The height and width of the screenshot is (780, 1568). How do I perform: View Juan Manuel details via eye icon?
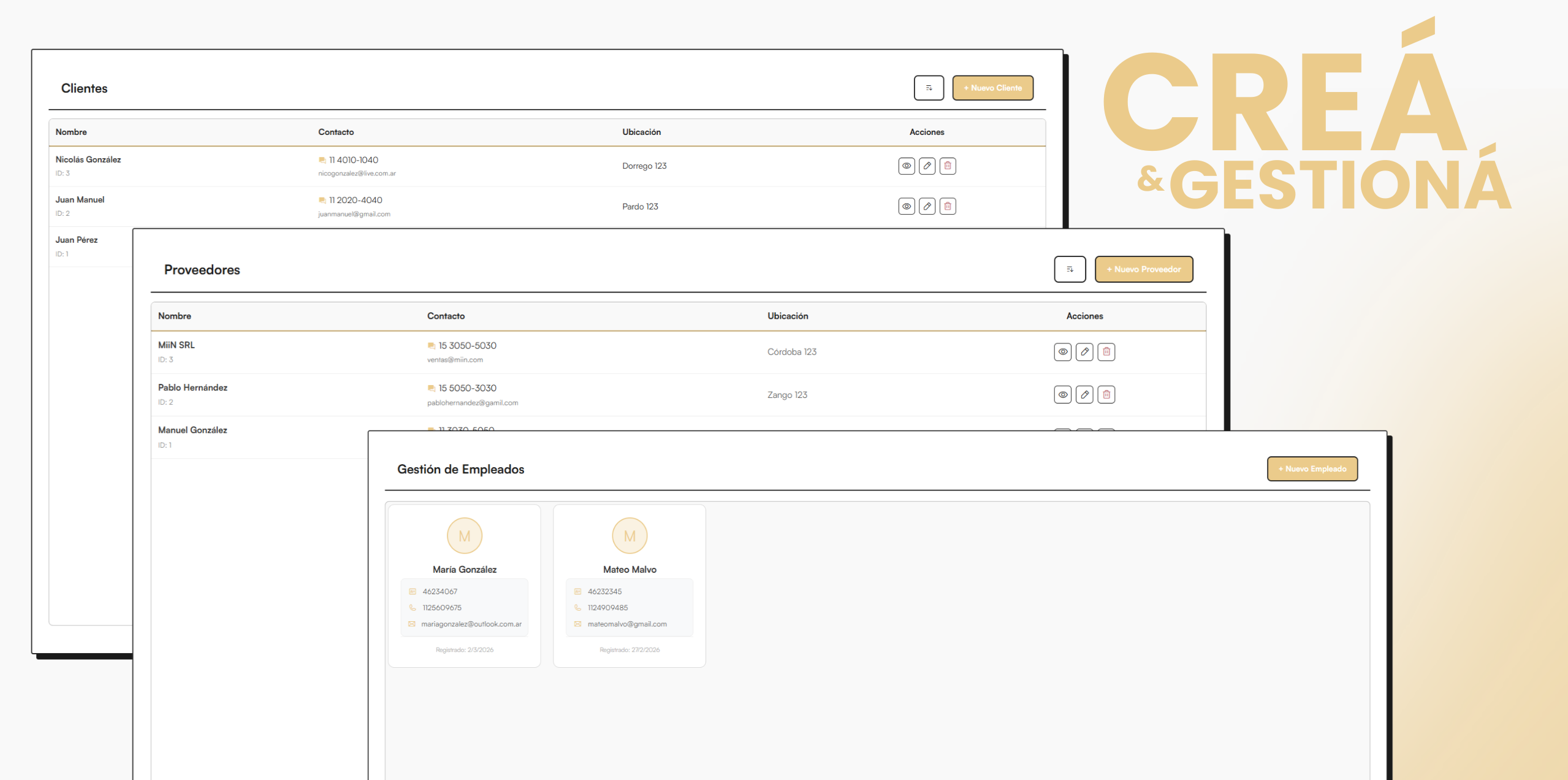click(x=907, y=206)
